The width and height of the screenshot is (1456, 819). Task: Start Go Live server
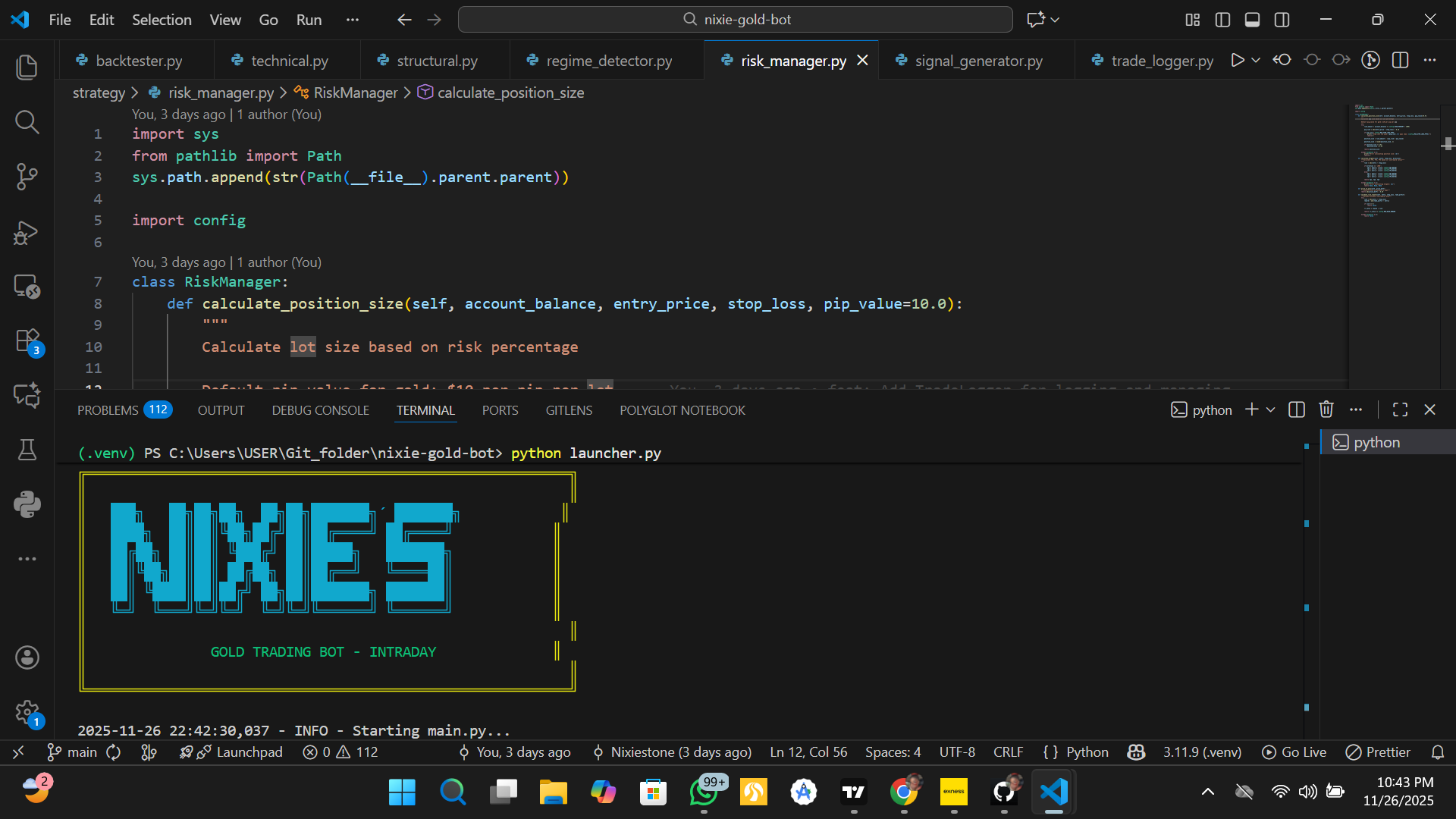[1294, 752]
